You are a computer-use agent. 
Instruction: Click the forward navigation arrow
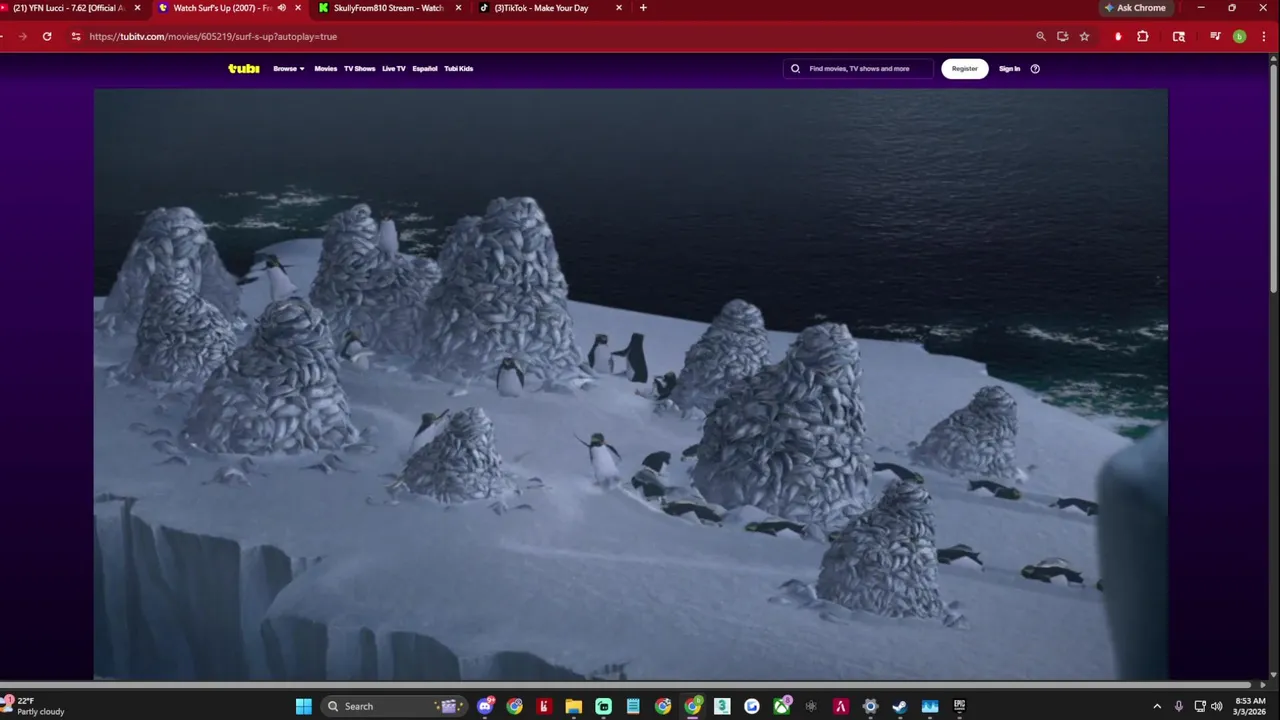tap(22, 36)
